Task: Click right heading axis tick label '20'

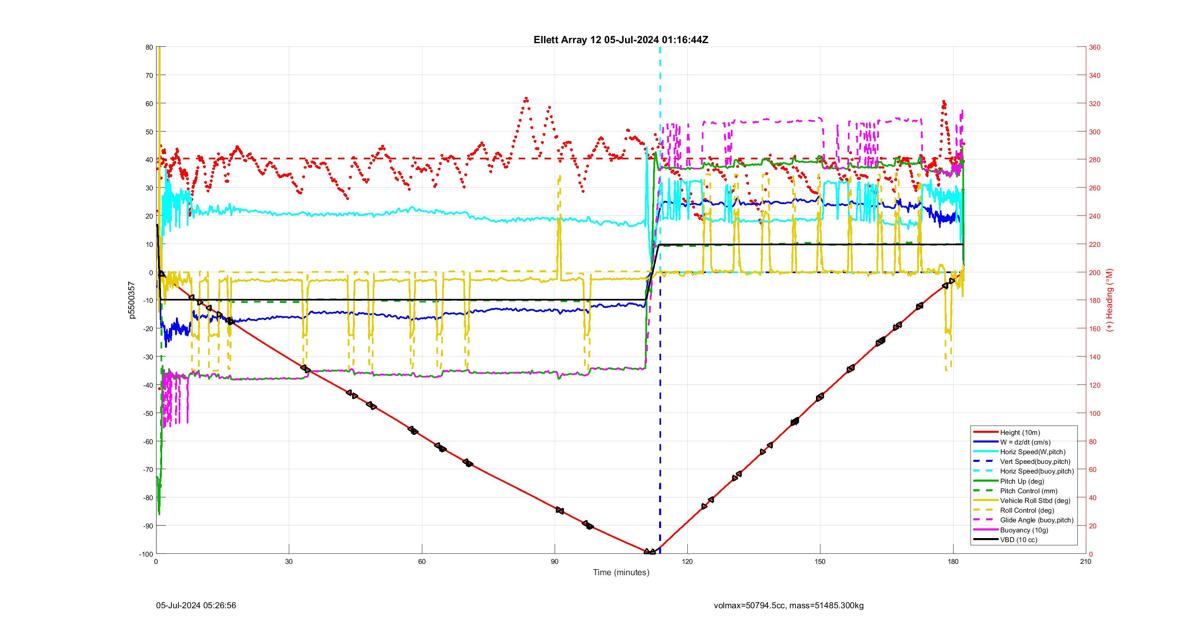Action: coord(1093,526)
